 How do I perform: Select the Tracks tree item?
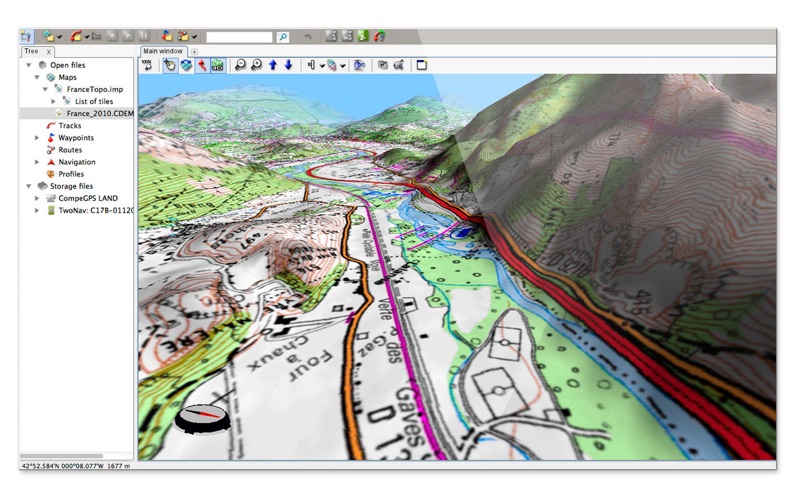[69, 126]
